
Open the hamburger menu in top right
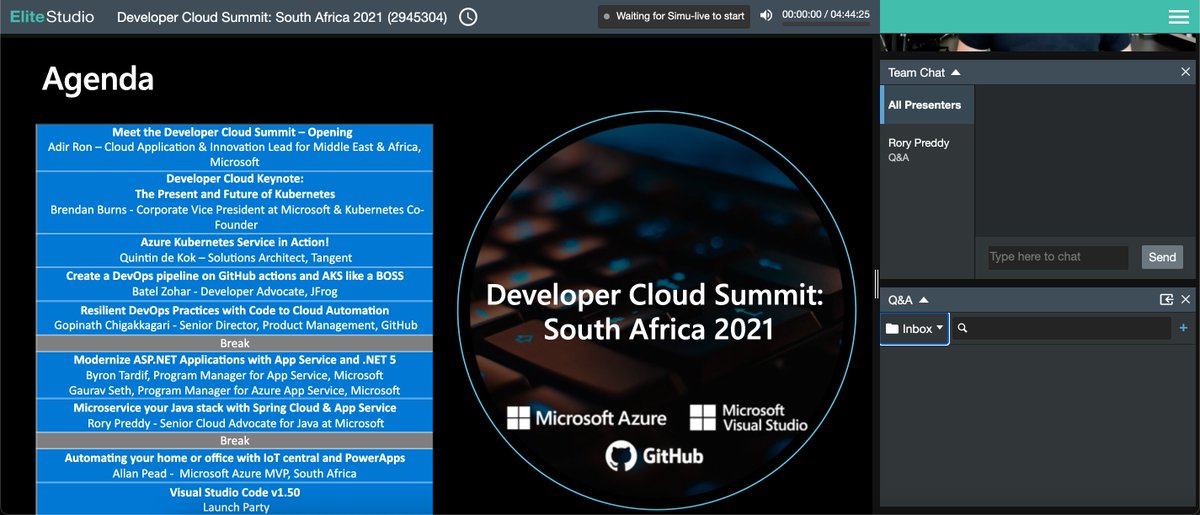tap(1178, 16)
